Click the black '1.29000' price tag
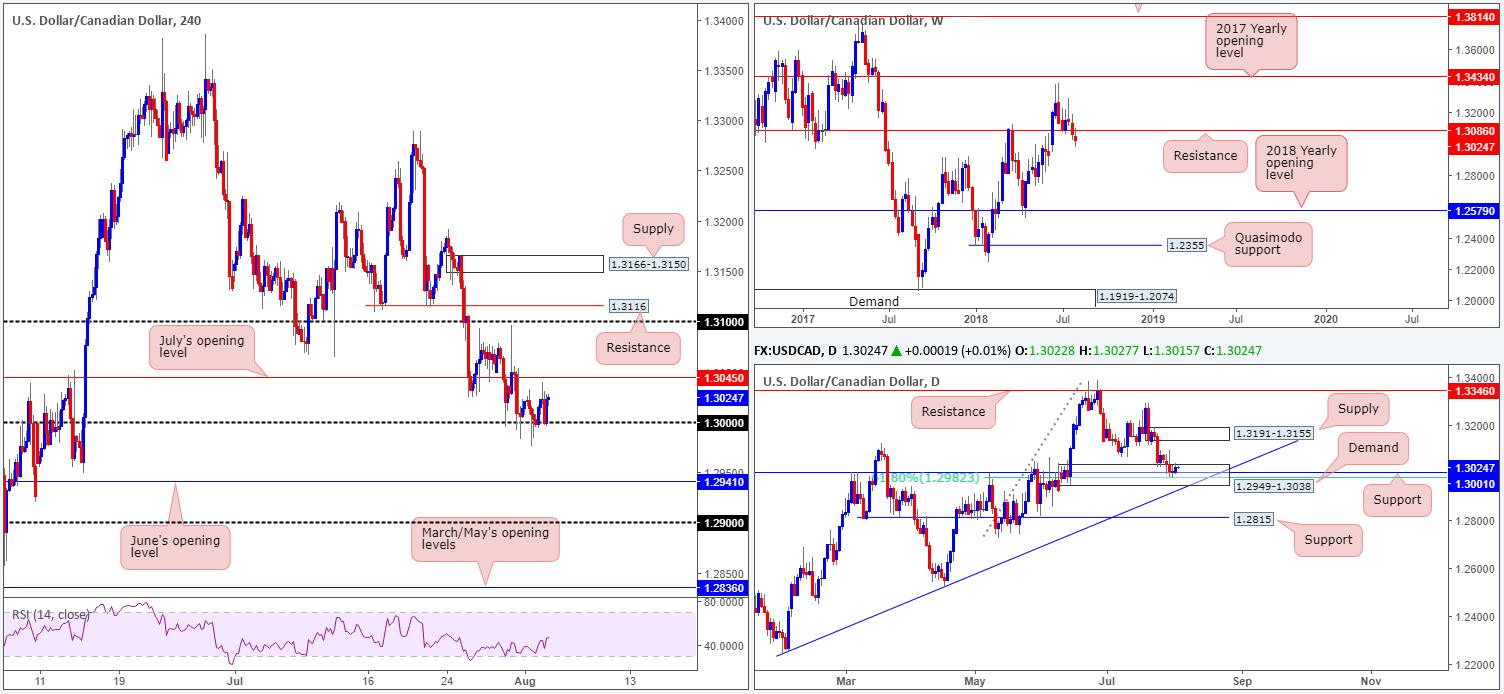The width and height of the screenshot is (1504, 694). click(x=723, y=522)
